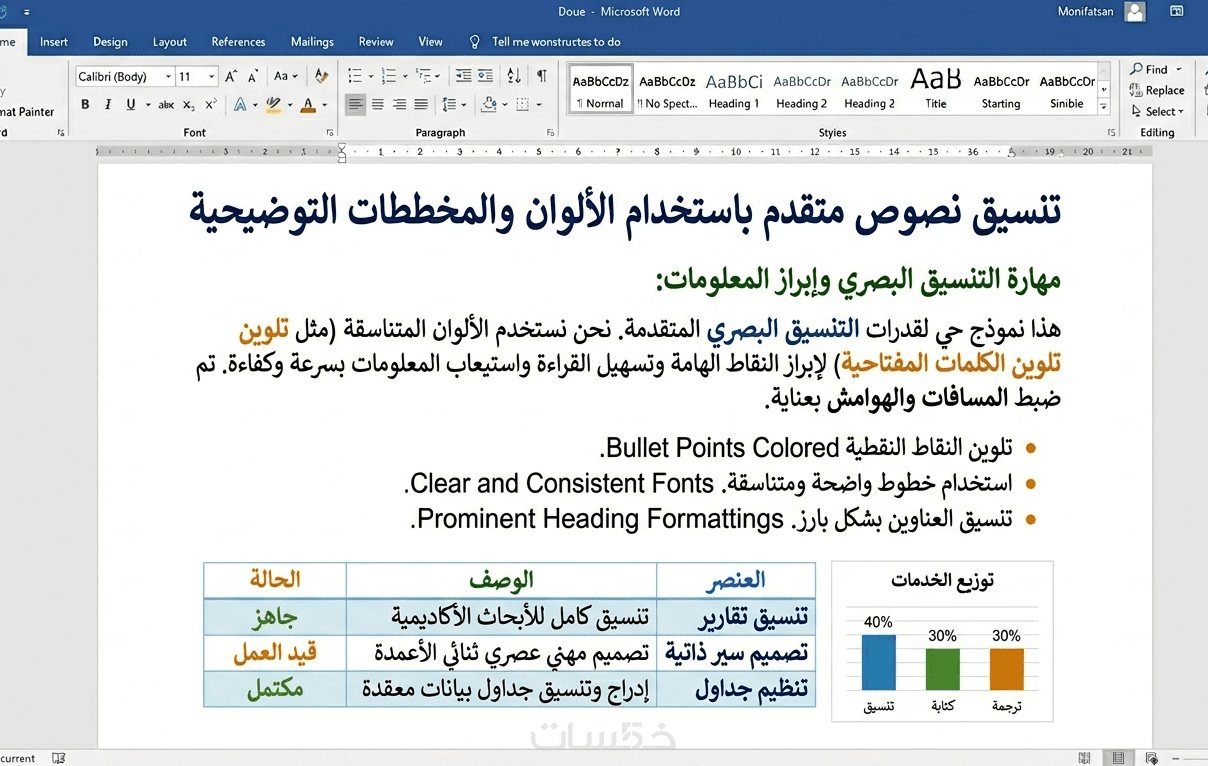Screen dimensions: 1208x766
Task: Toggle Italic formatting
Action: 108,104
